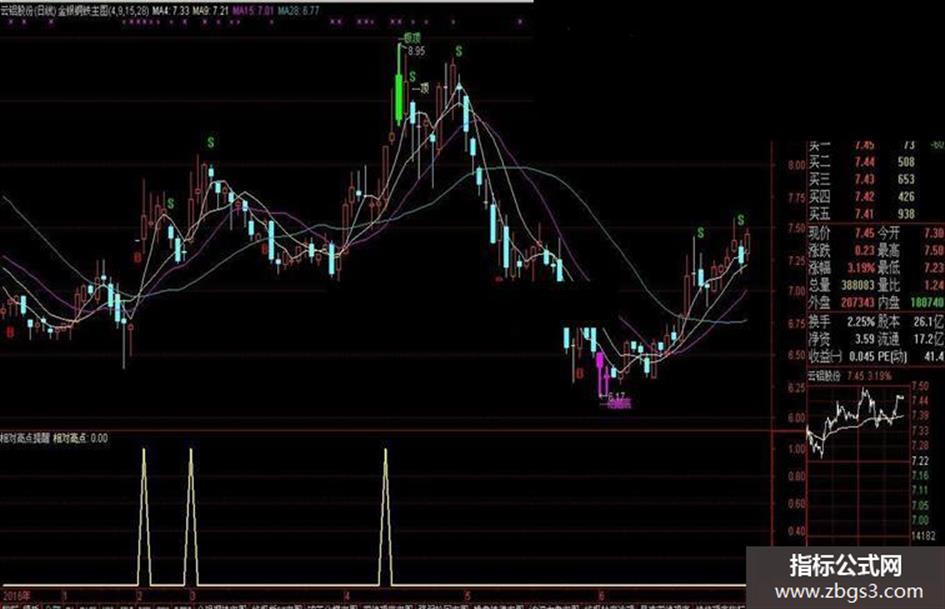
Task: Select the 8.95 peak price label
Action: [x=416, y=51]
